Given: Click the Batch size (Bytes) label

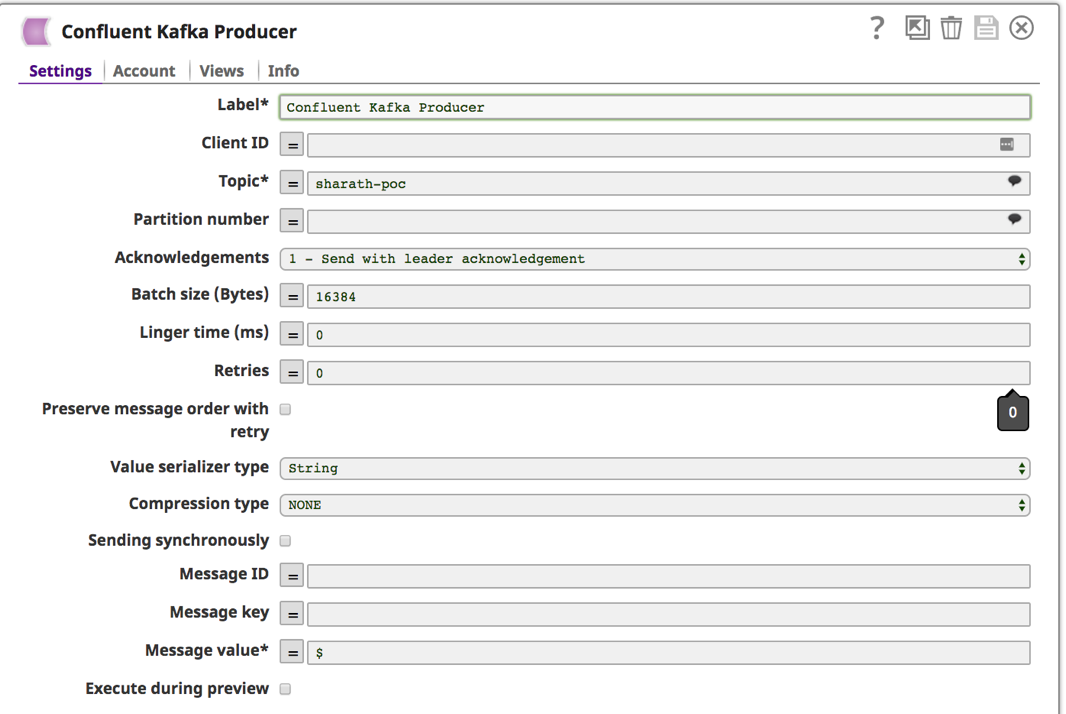Looking at the screenshot, I should coord(200,294).
